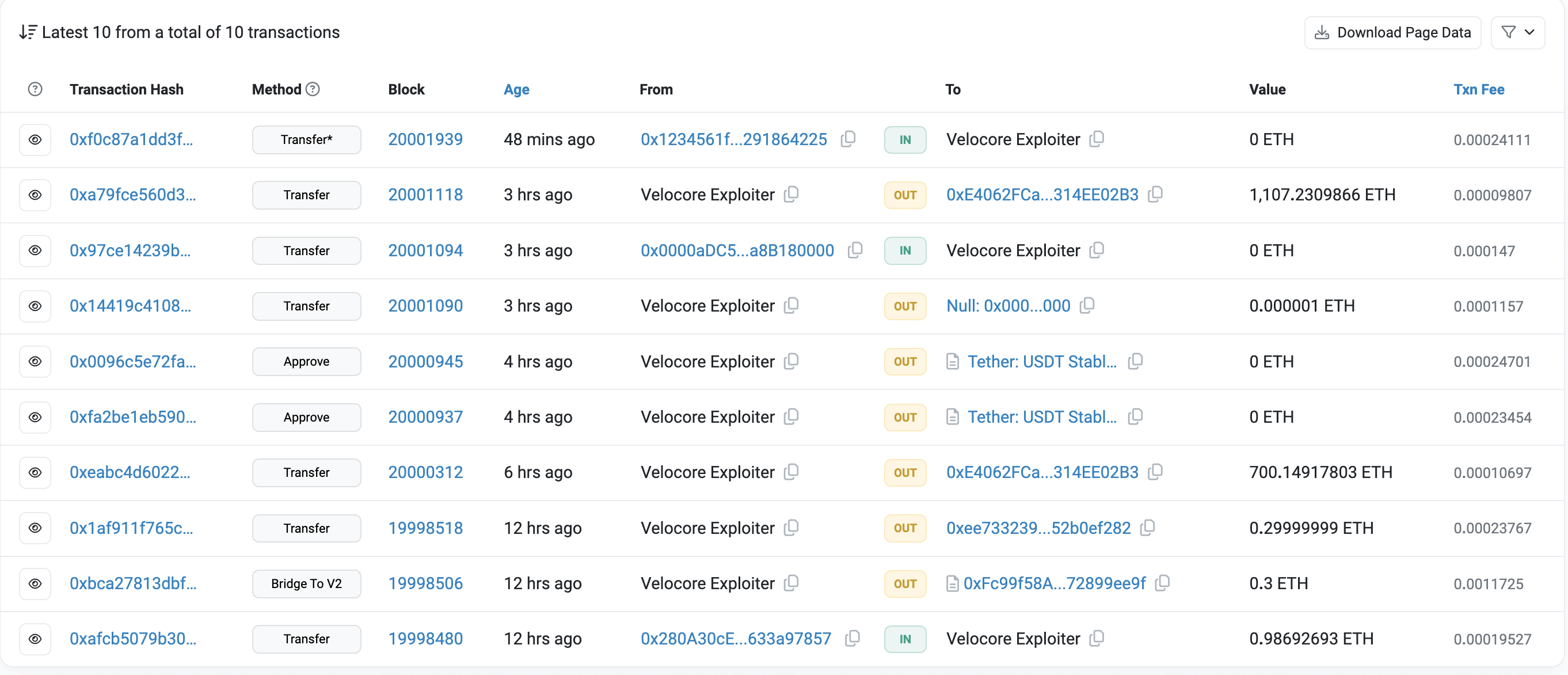Click contract icon beside 0xFc99f58A...72899ee9f
The width and height of the screenshot is (1568, 675).
pos(952,583)
